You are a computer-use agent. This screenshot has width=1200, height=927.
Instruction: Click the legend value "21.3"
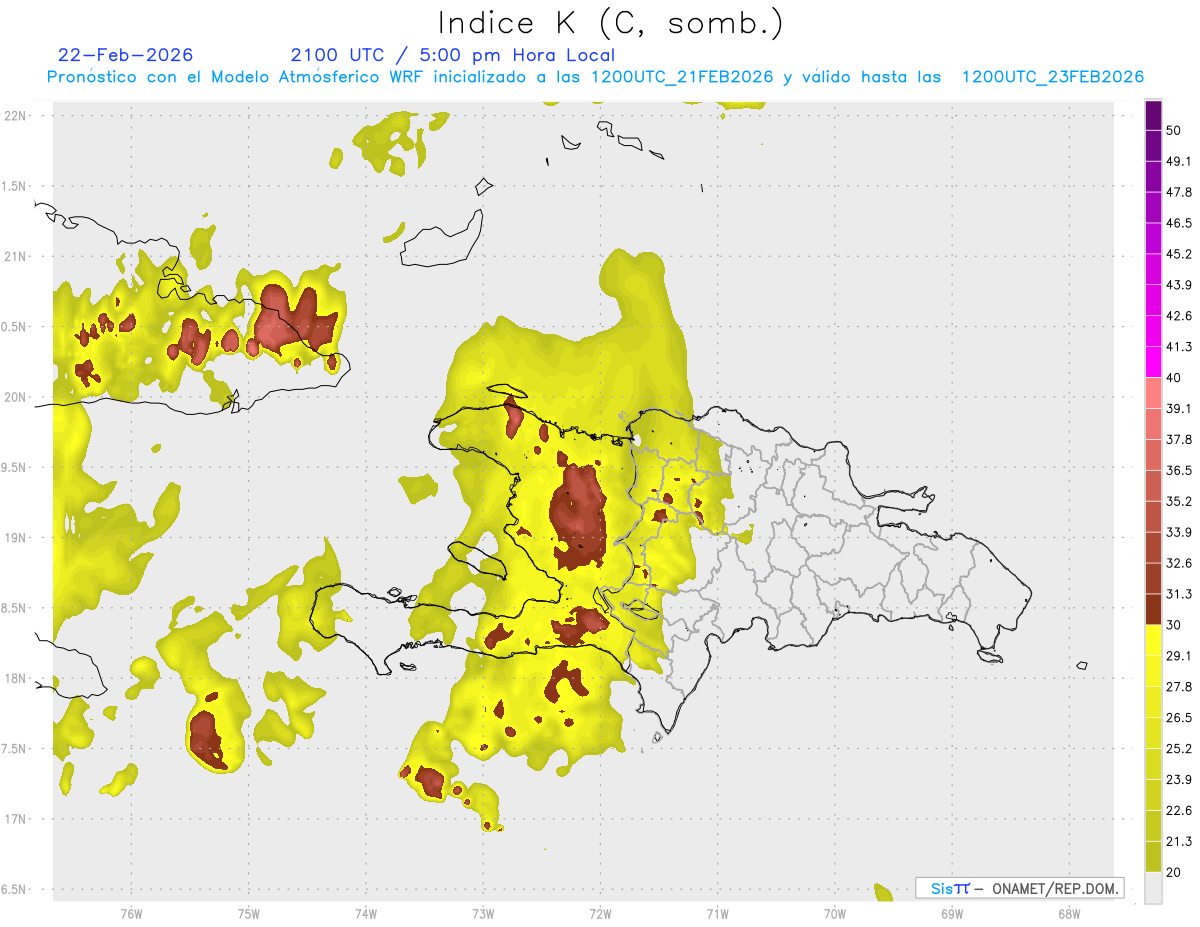(1179, 842)
